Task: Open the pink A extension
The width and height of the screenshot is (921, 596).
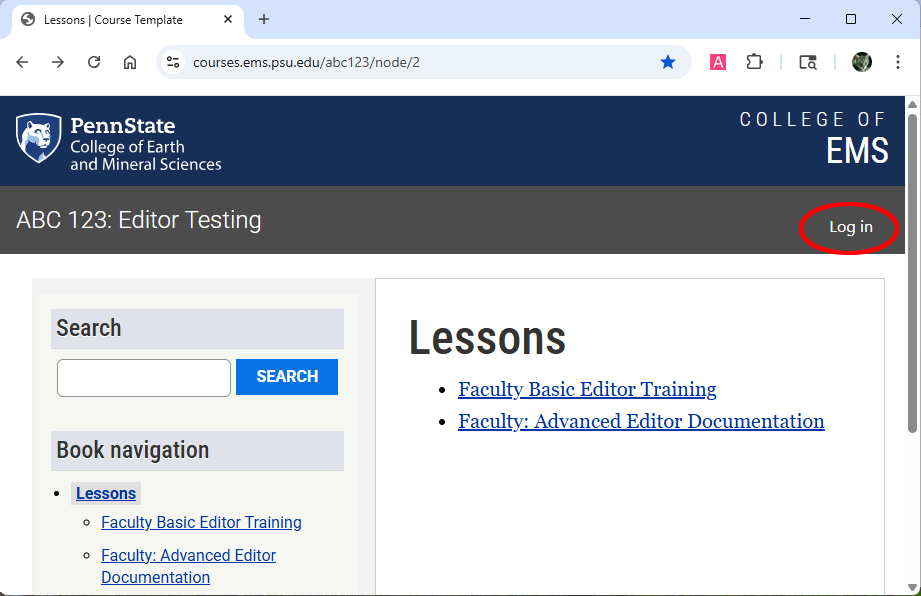Action: tap(718, 62)
